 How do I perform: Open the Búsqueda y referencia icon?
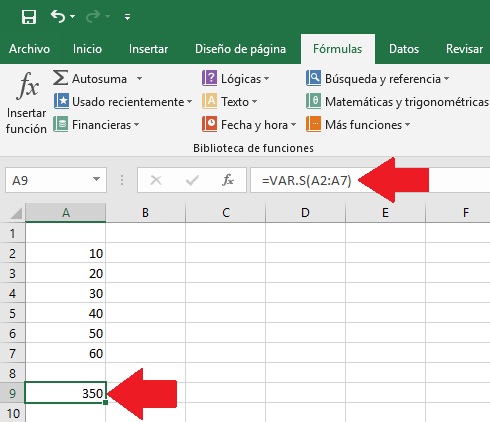[x=314, y=78]
